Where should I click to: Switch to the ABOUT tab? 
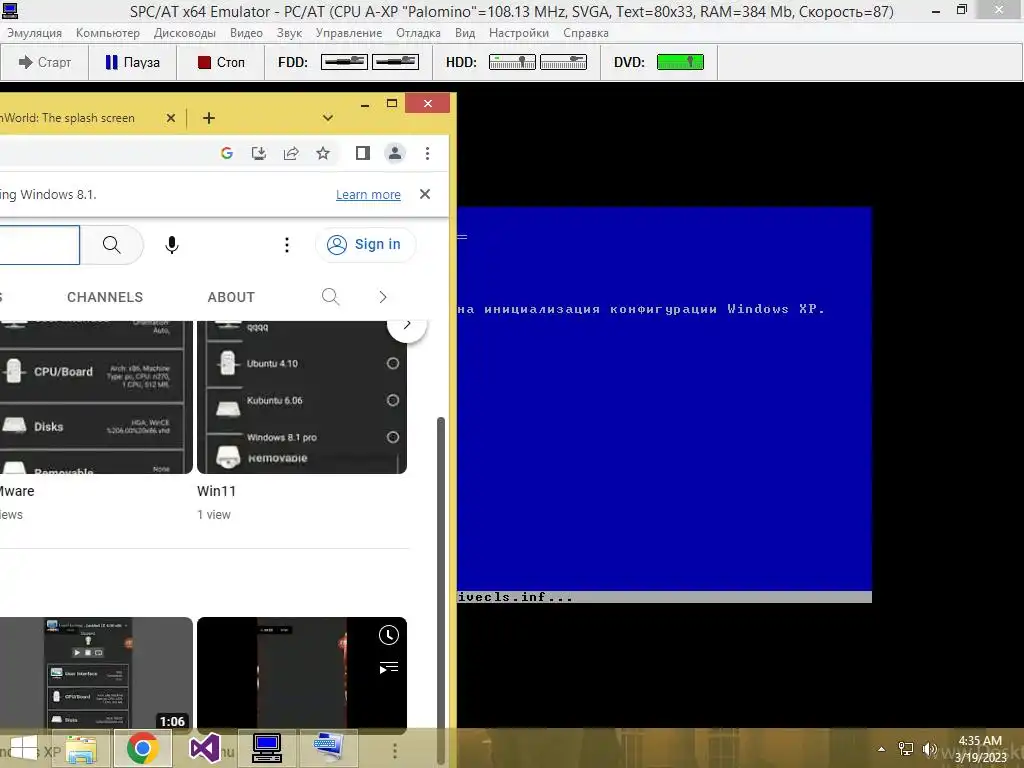231,297
